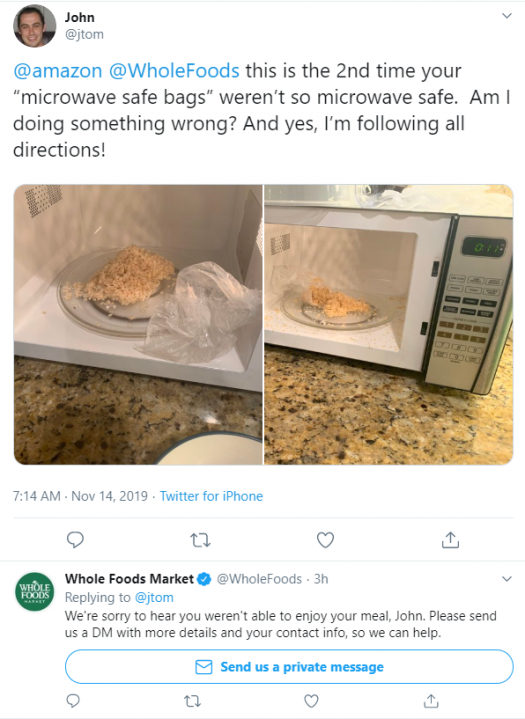This screenshot has height=719, width=525.
Task: Reply to Whole Foods Market's response
Action: 73,700
